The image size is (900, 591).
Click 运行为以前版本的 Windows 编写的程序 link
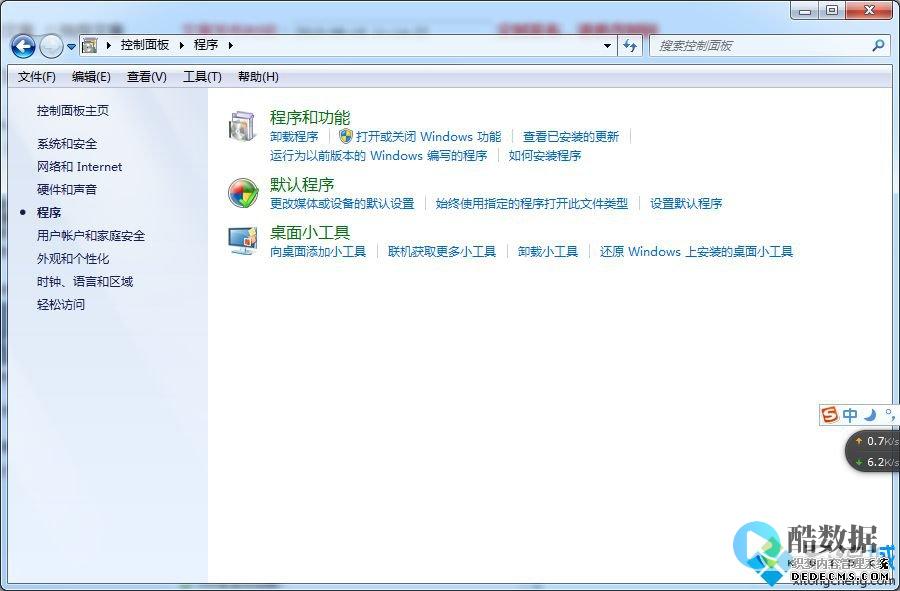[x=378, y=155]
